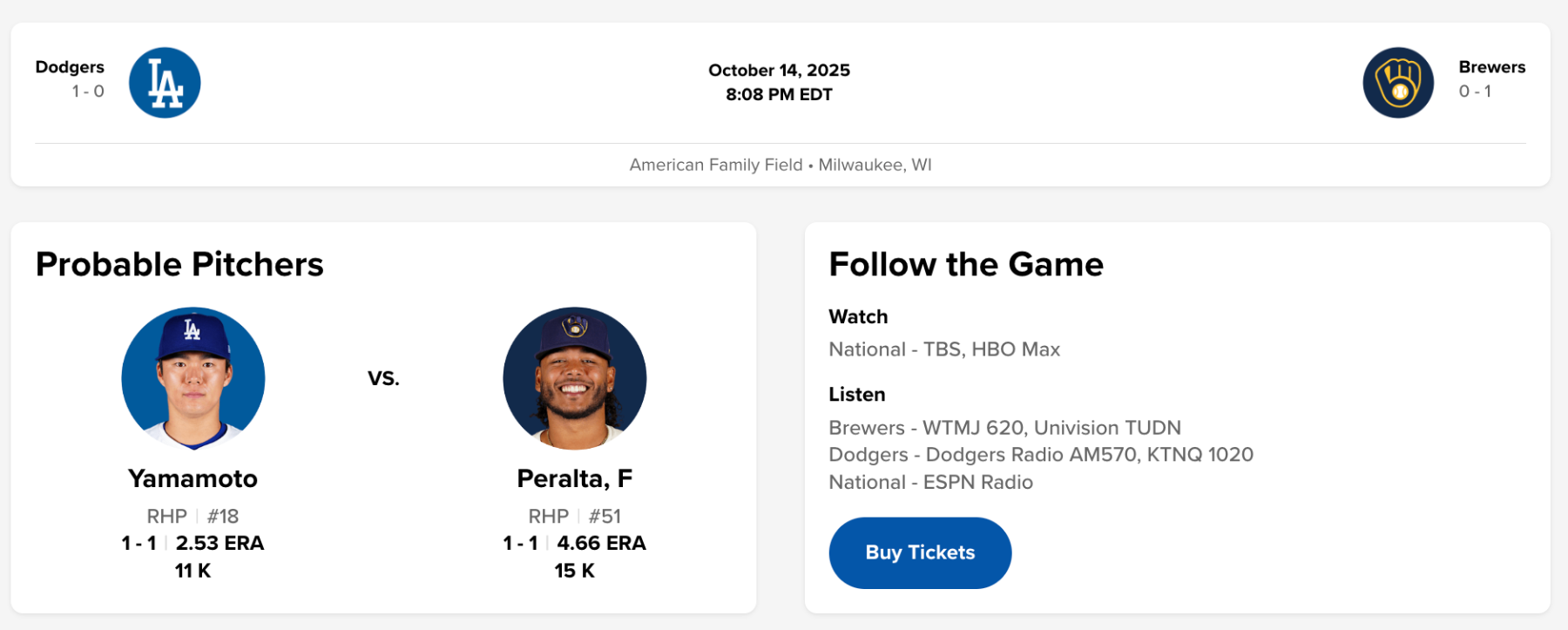
Task: Click the Follow the Game heading
Action: click(x=965, y=264)
